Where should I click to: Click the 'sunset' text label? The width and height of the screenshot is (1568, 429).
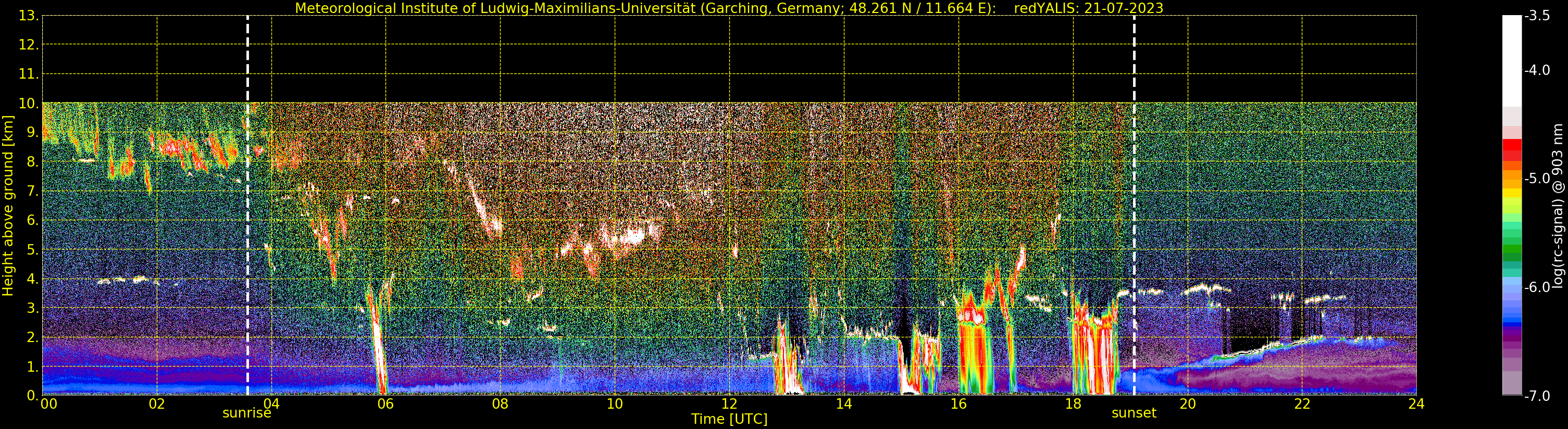(x=1134, y=413)
